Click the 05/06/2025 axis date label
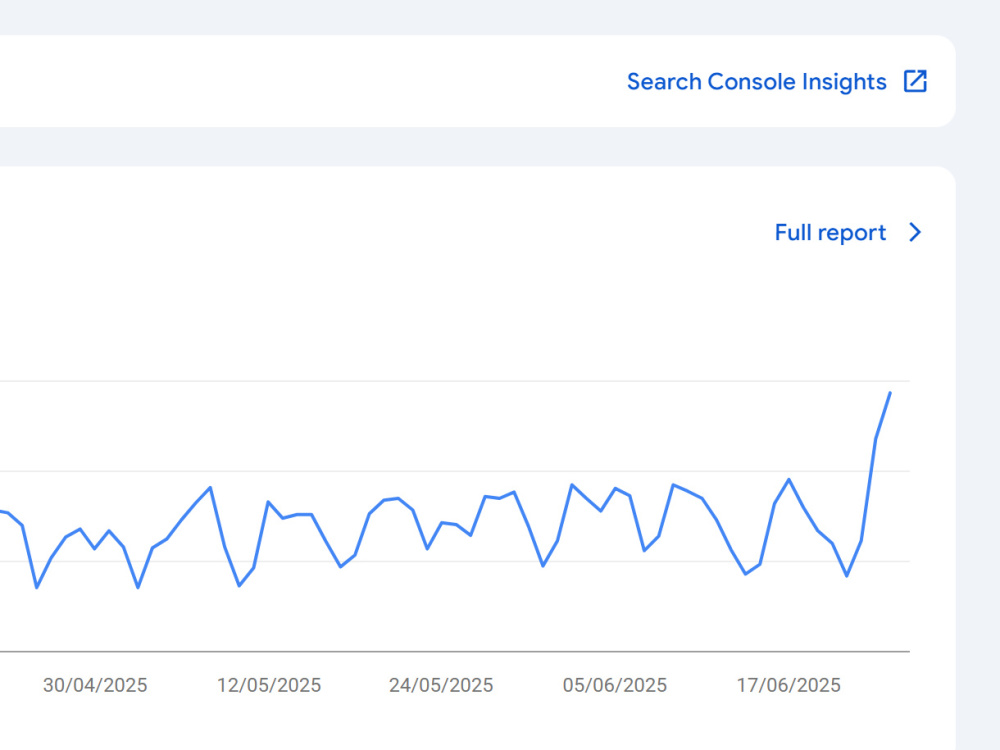1000x750 pixels. [x=614, y=685]
